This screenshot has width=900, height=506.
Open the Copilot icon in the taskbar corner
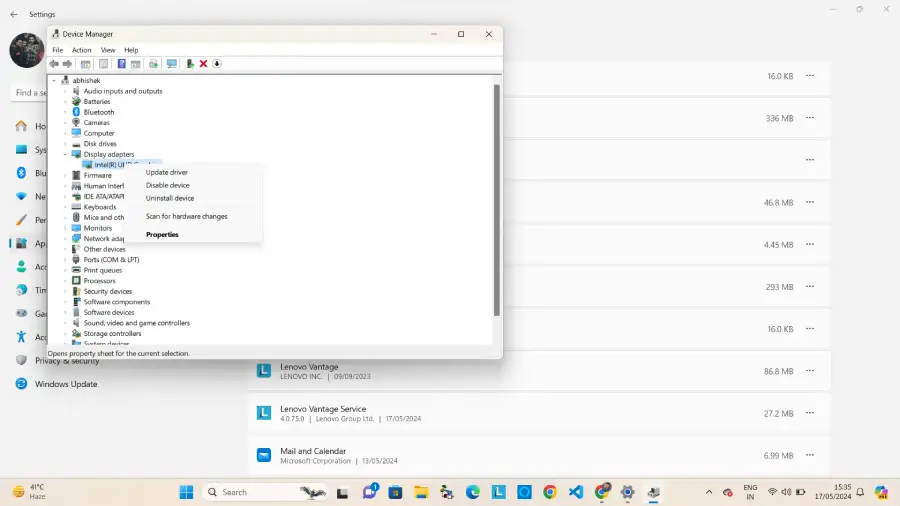(881, 492)
